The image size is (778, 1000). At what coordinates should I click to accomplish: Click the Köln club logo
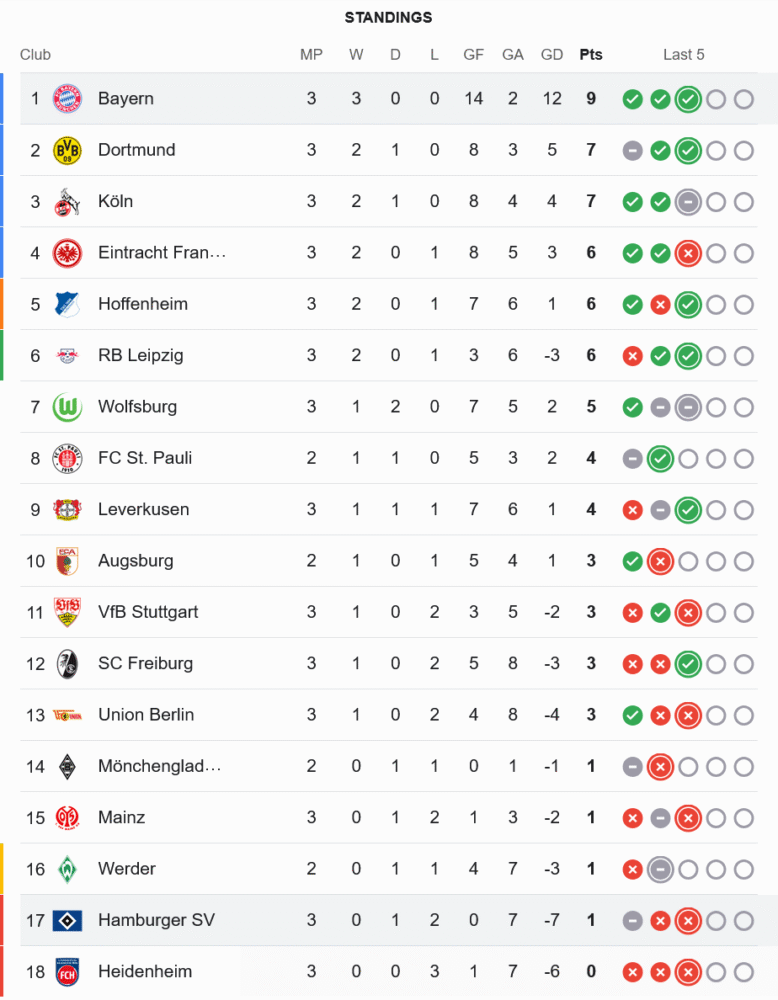click(x=67, y=201)
